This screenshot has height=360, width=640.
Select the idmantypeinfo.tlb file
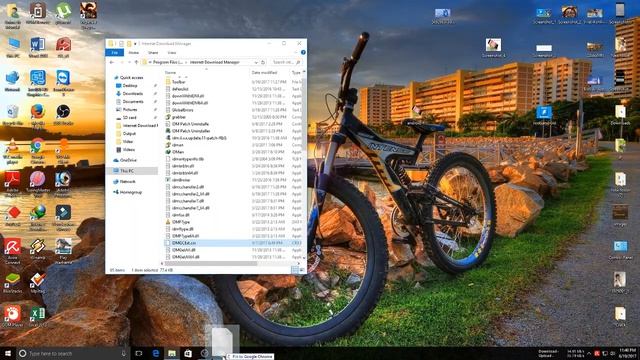(188, 159)
